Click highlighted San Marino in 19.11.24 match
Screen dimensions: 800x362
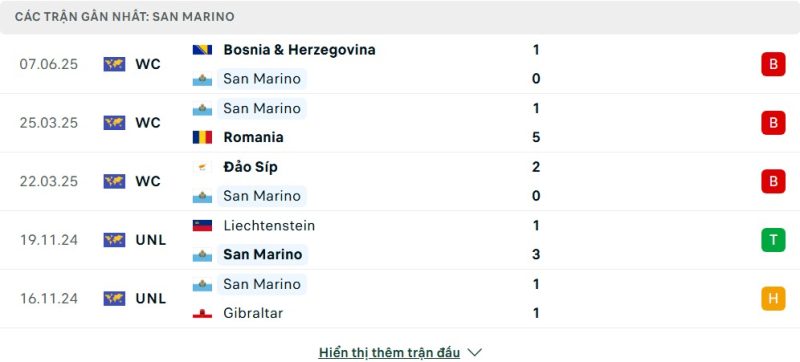tap(263, 254)
